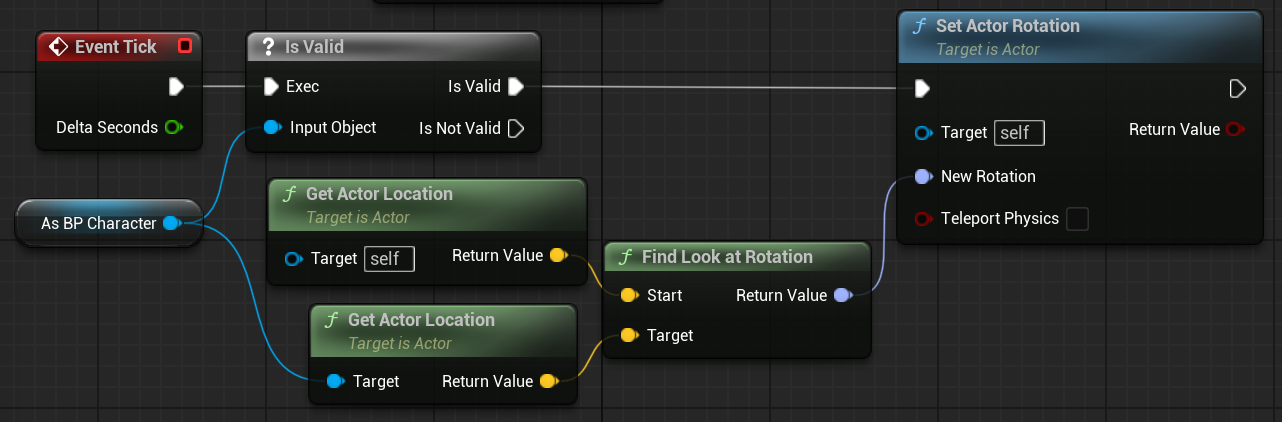Click the New Rotation label
1282x422 pixels.
pyautogui.click(x=988, y=177)
